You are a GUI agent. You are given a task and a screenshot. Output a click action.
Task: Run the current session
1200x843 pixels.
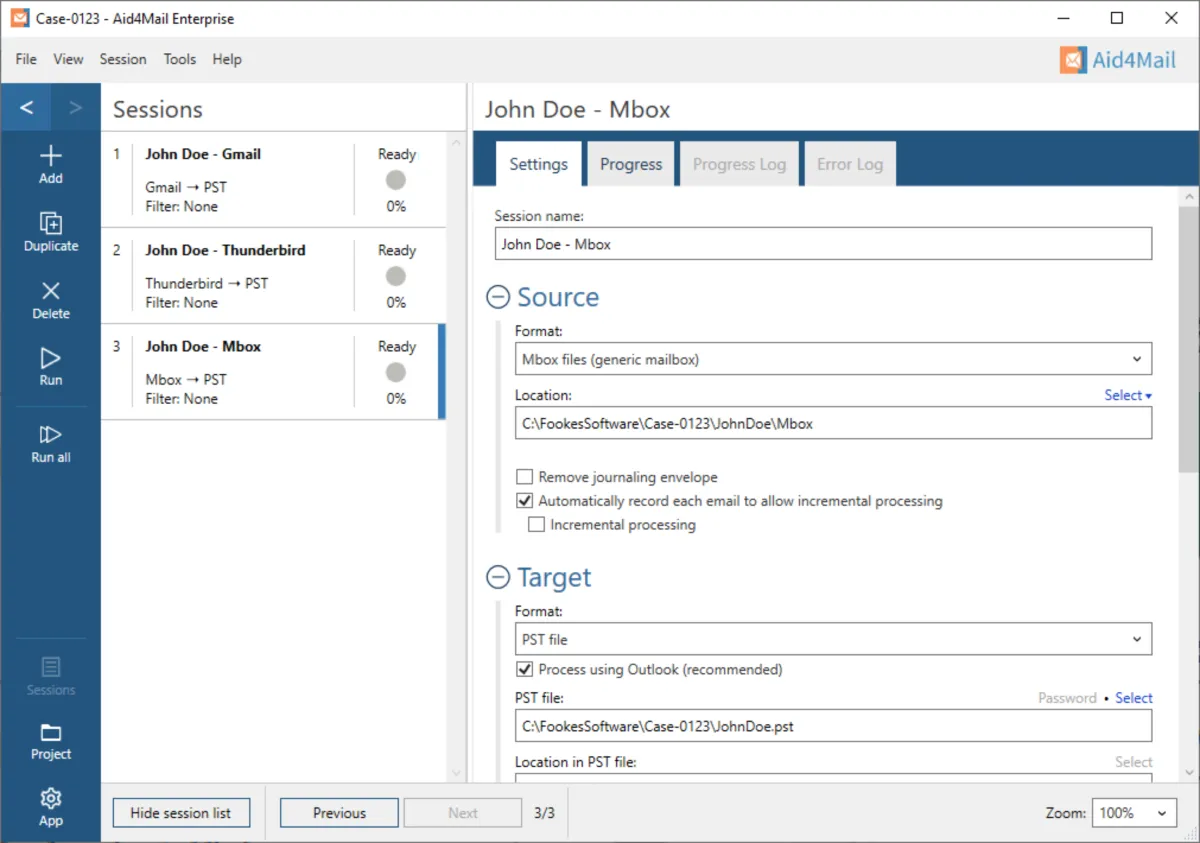(50, 359)
